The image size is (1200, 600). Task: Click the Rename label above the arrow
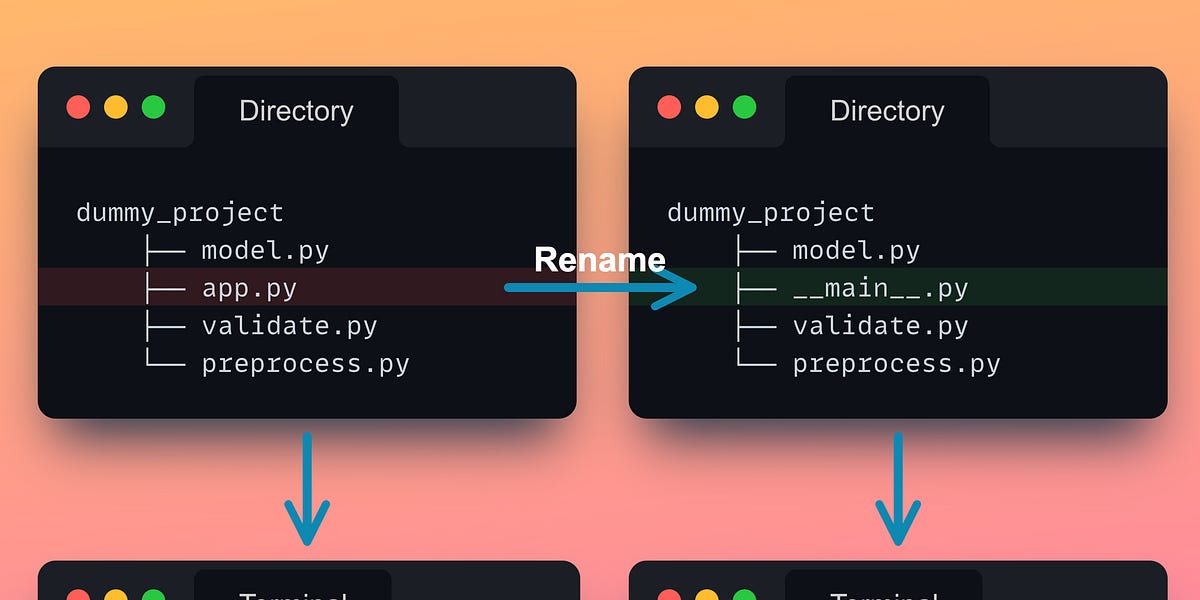[x=600, y=260]
